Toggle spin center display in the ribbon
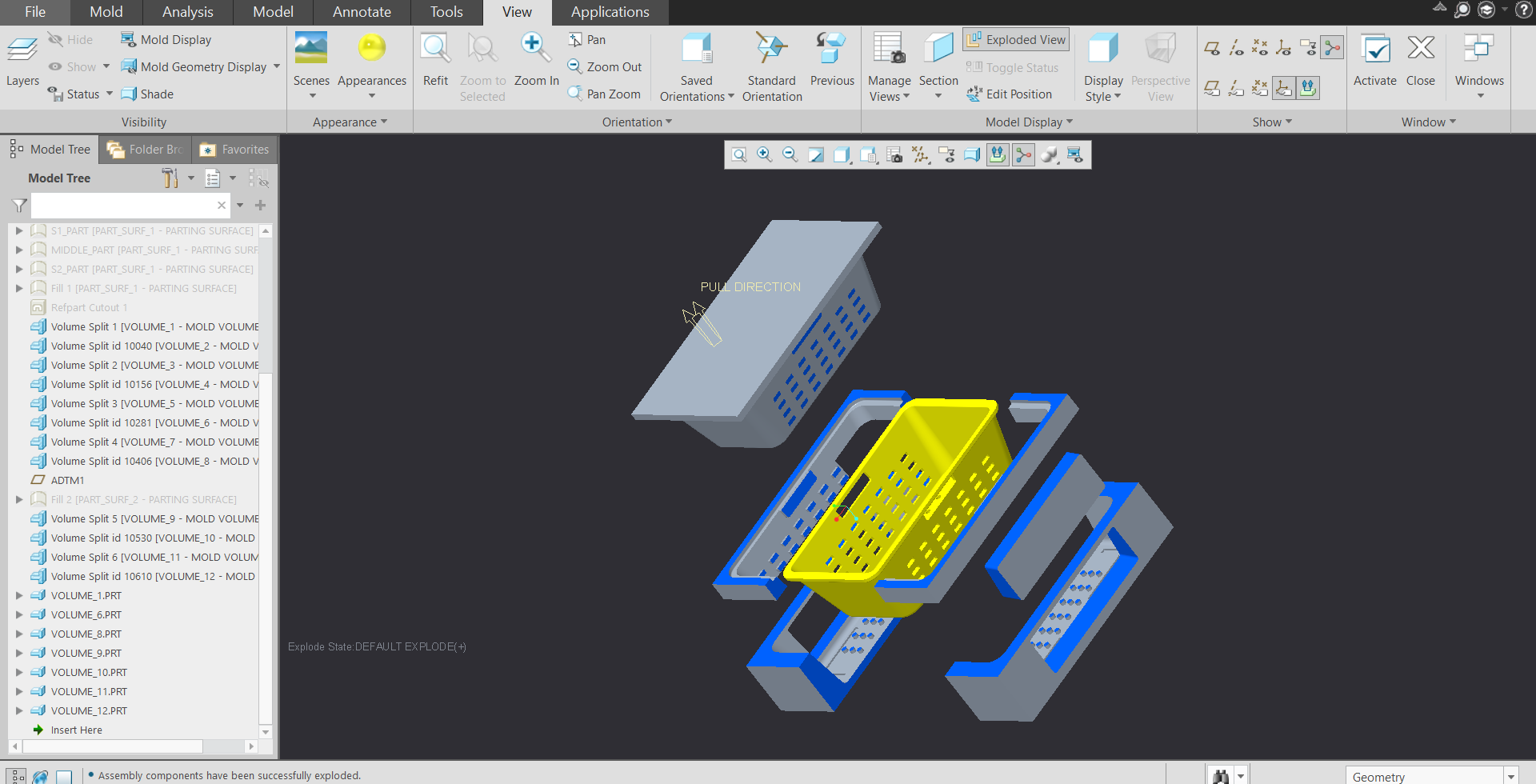Viewport: 1536px width, 784px height. (x=1332, y=48)
